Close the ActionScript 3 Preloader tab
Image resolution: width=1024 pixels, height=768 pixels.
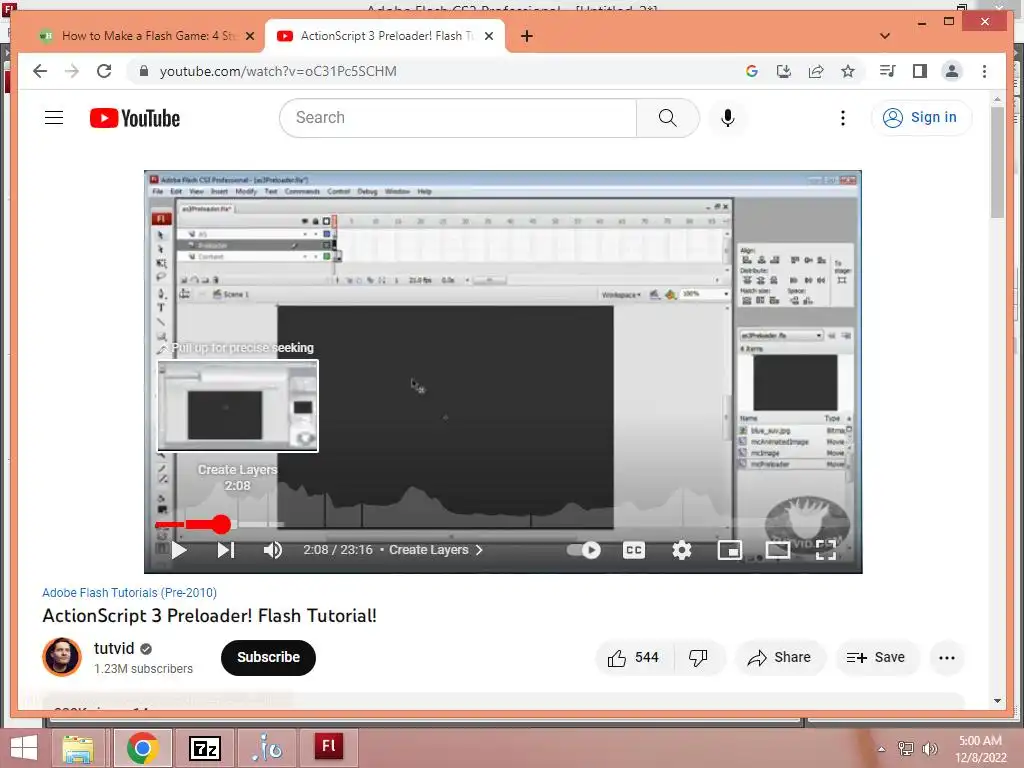(x=489, y=36)
